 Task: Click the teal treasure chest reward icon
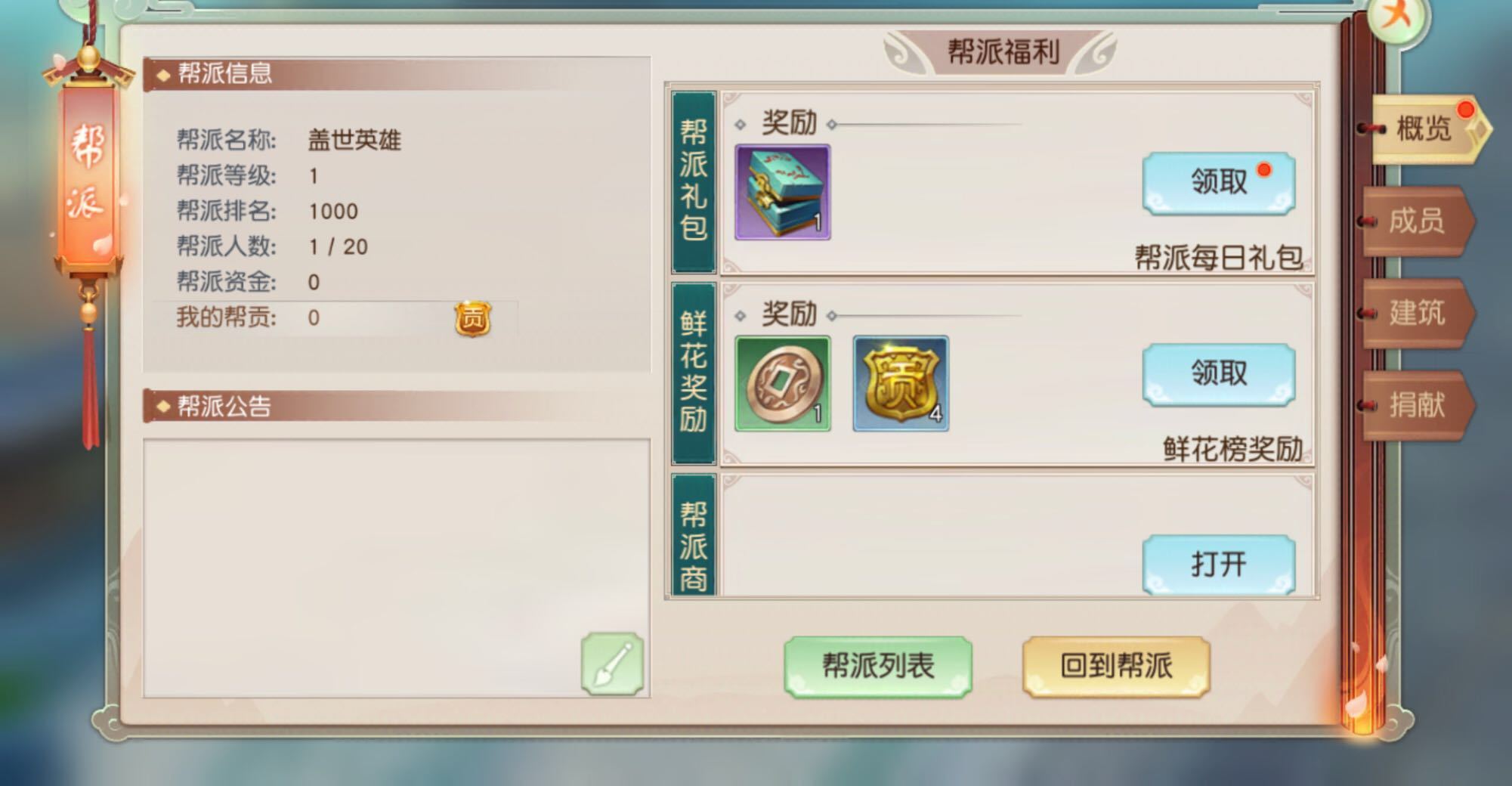pyautogui.click(x=783, y=193)
